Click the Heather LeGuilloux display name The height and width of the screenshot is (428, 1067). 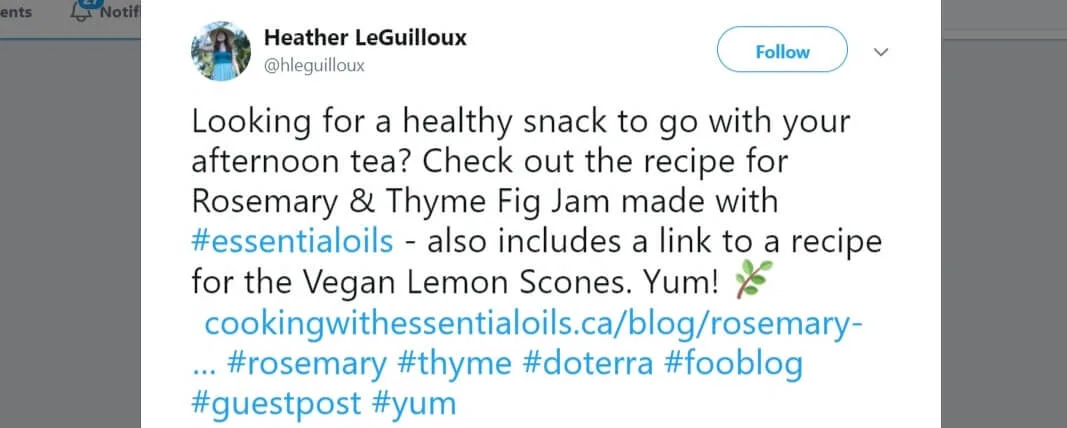click(x=365, y=38)
